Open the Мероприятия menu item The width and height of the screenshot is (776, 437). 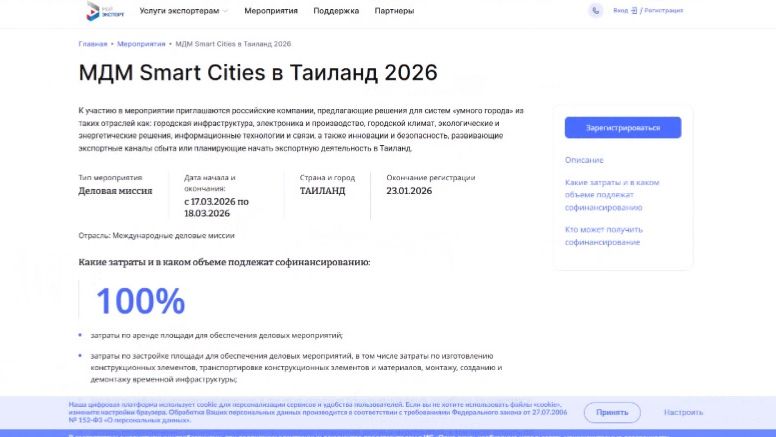coord(271,11)
